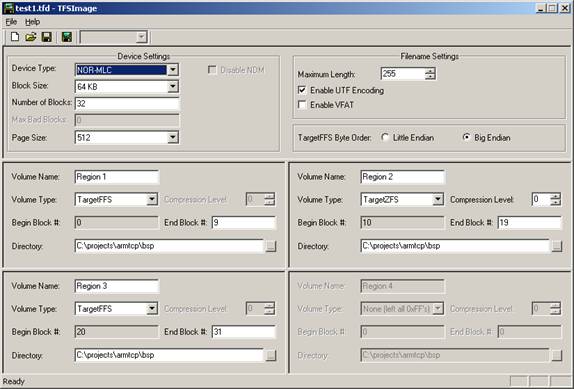Open the Block Size dropdown

pyautogui.click(x=173, y=87)
